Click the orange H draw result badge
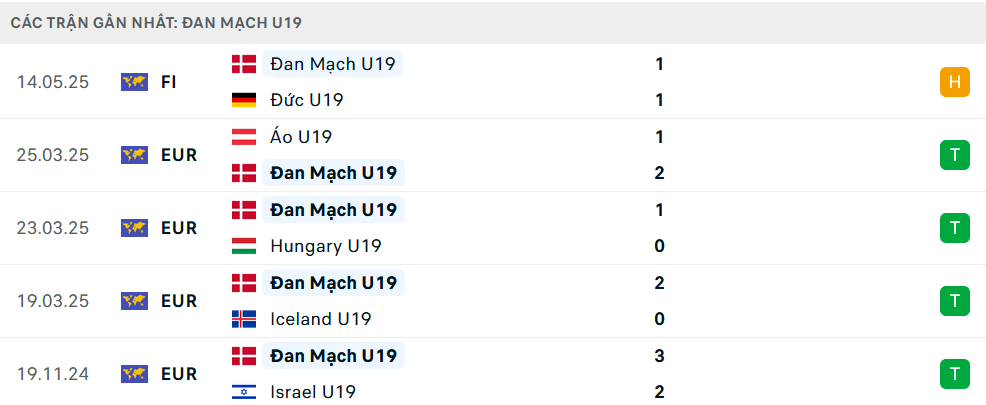Image resolution: width=986 pixels, height=405 pixels. [x=955, y=82]
